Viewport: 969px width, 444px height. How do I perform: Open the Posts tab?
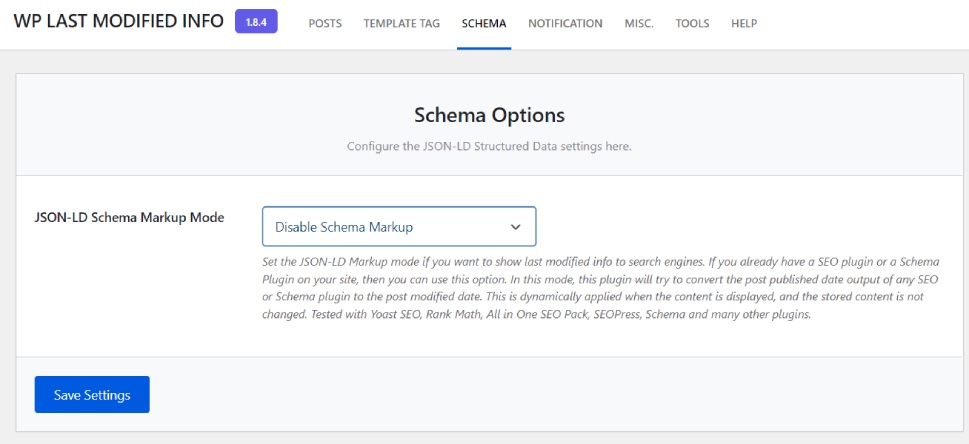(324, 23)
